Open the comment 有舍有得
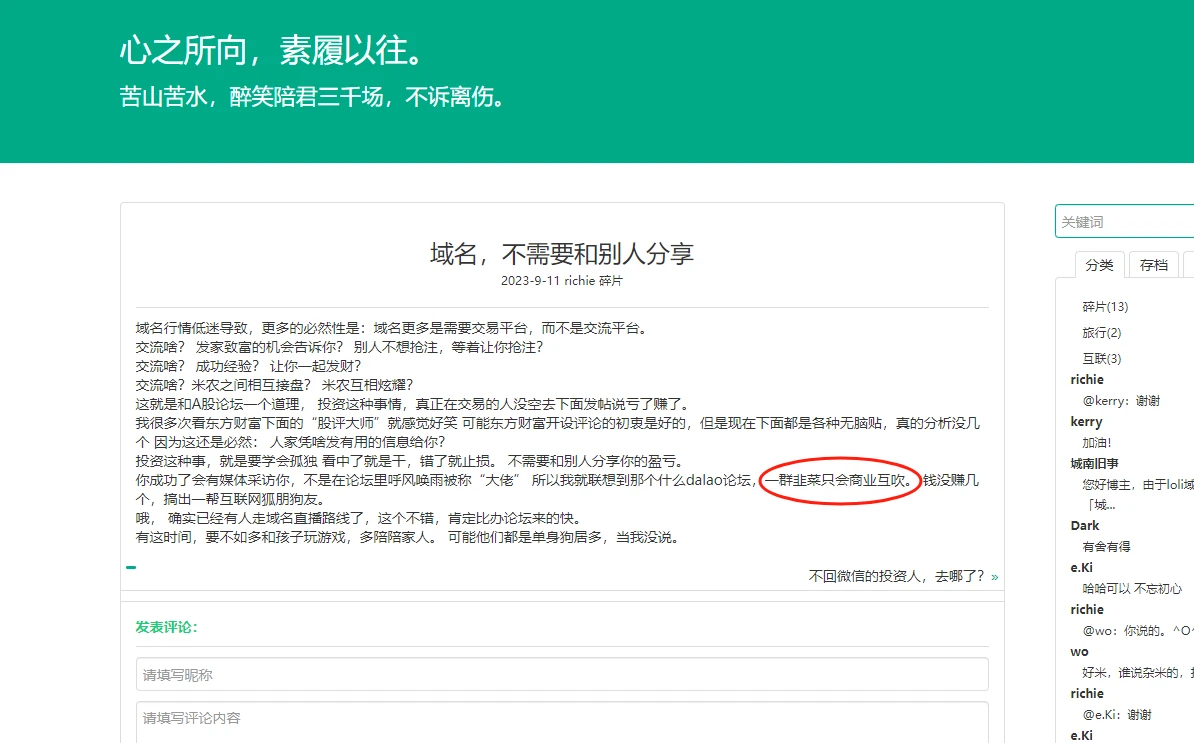Image resolution: width=1194 pixels, height=743 pixels. 1108,547
